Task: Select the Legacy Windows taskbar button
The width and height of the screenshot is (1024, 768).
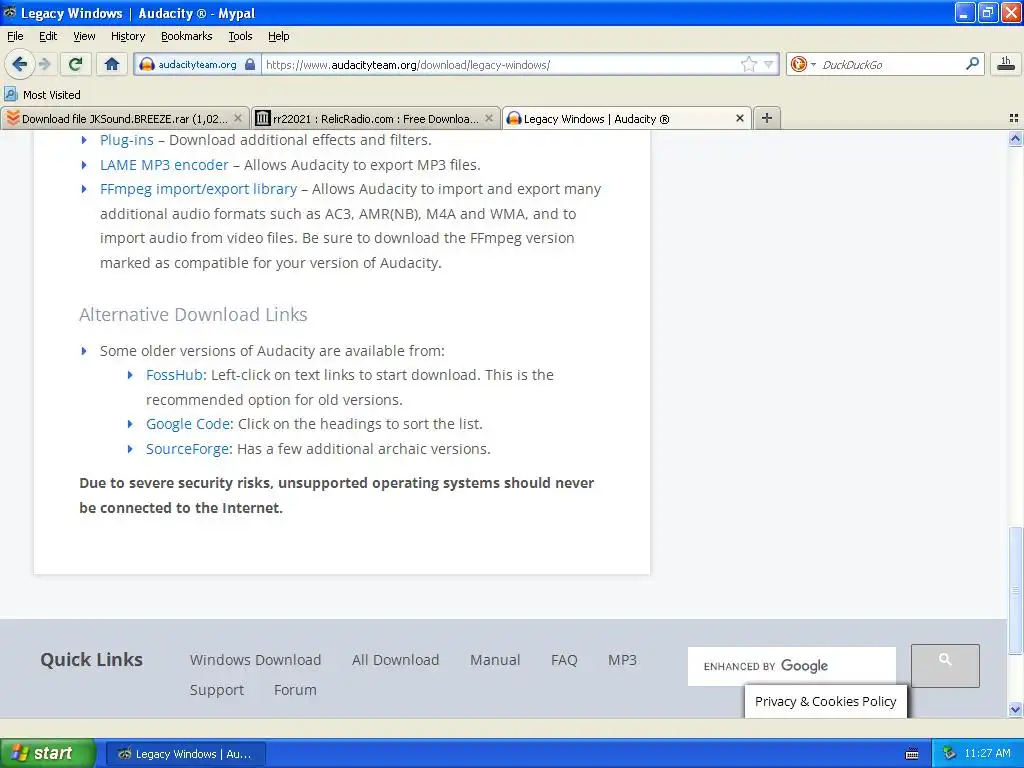Action: 185,754
